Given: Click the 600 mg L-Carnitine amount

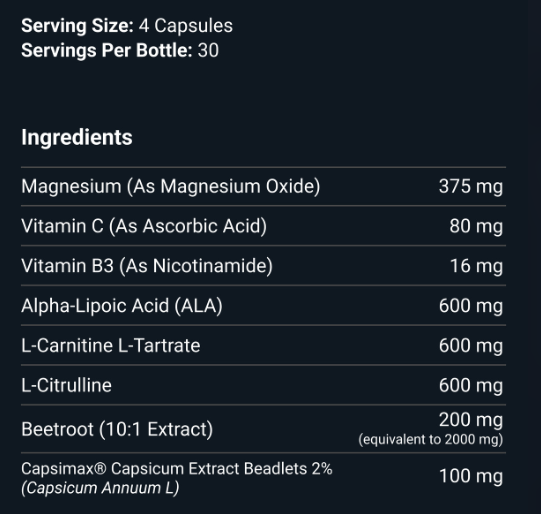Looking at the screenshot, I should coord(471,346).
